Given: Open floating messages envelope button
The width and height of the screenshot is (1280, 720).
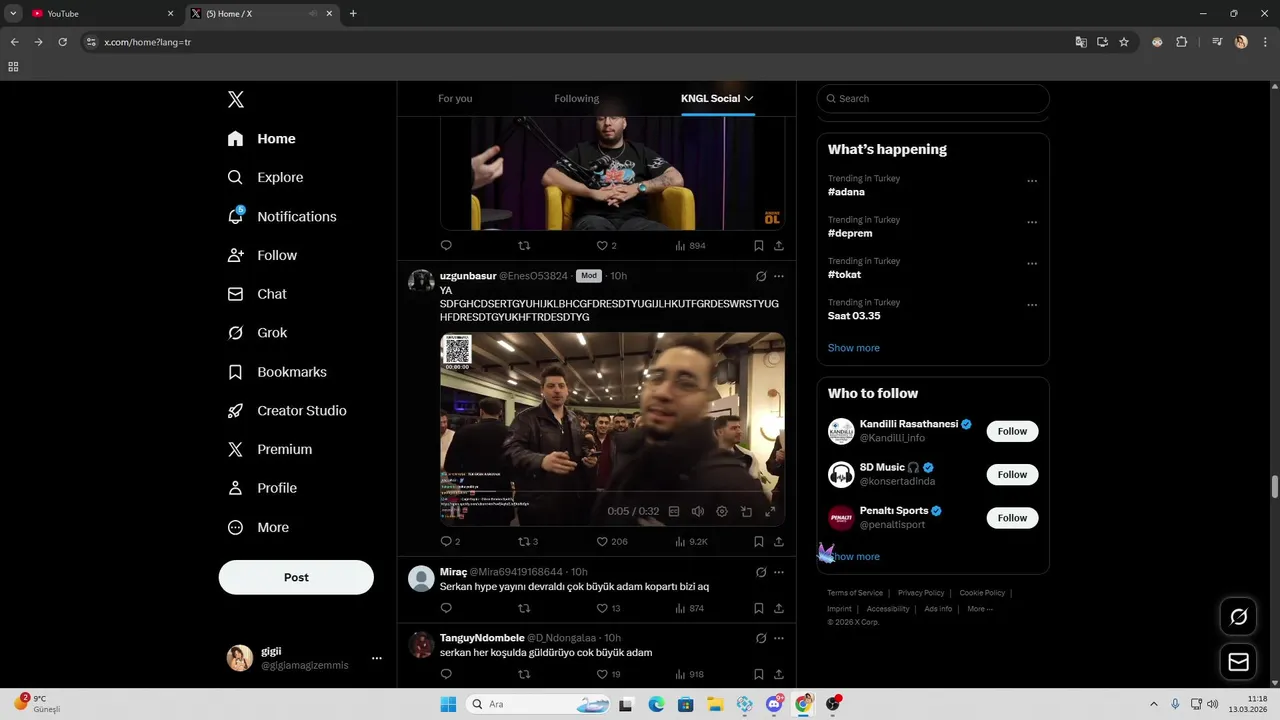Looking at the screenshot, I should click(1239, 662).
